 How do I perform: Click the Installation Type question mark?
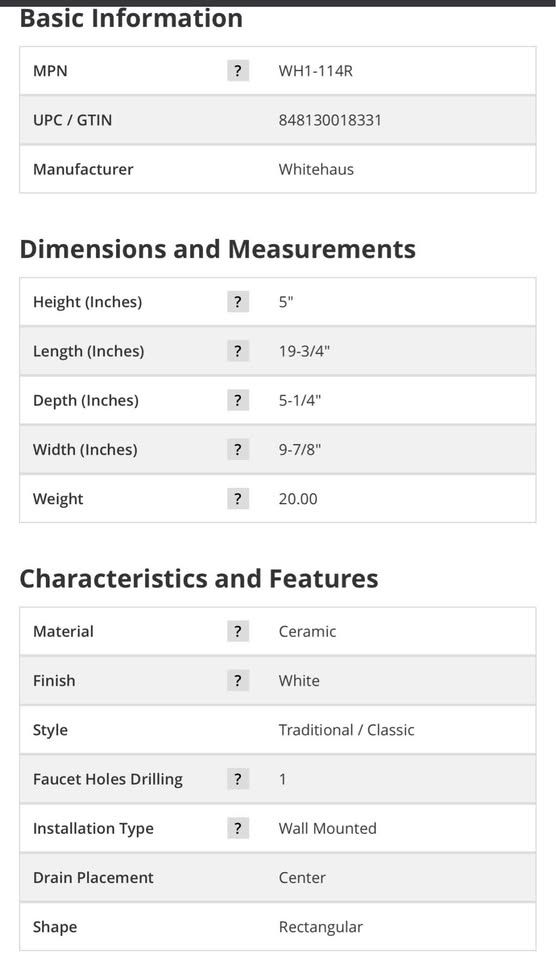click(238, 828)
